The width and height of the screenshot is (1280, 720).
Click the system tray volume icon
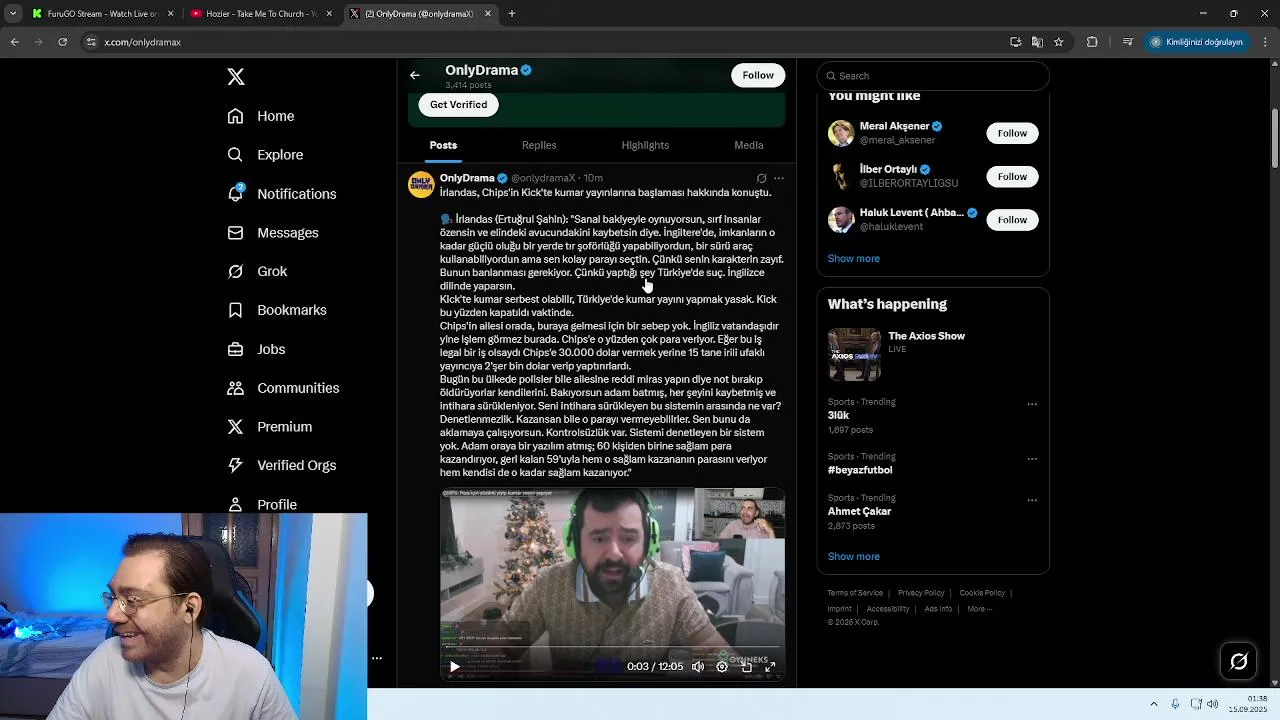click(x=1212, y=704)
